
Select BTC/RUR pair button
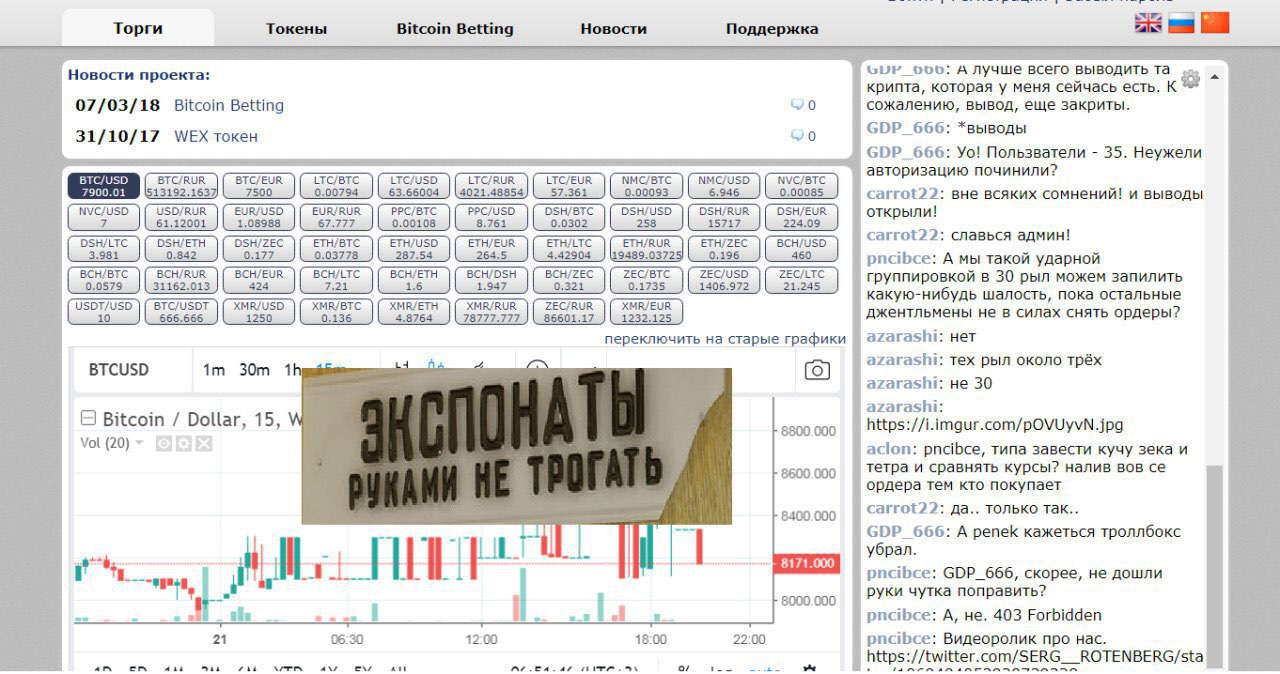[x=181, y=186]
